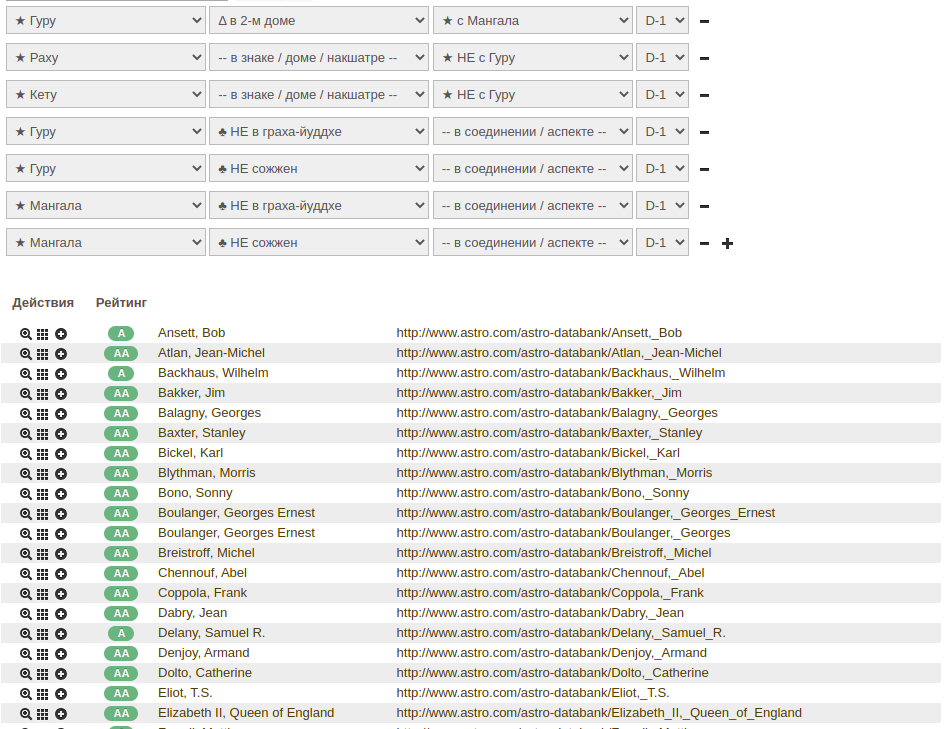Select name 'Denjoy, Armand'
This screenshot has height=729, width=950.
point(204,653)
